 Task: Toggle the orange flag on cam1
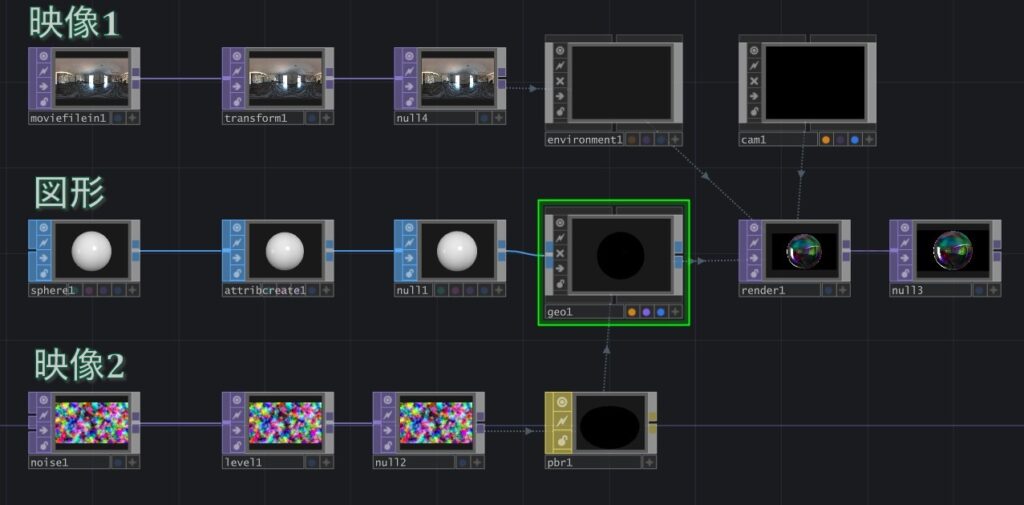click(826, 140)
